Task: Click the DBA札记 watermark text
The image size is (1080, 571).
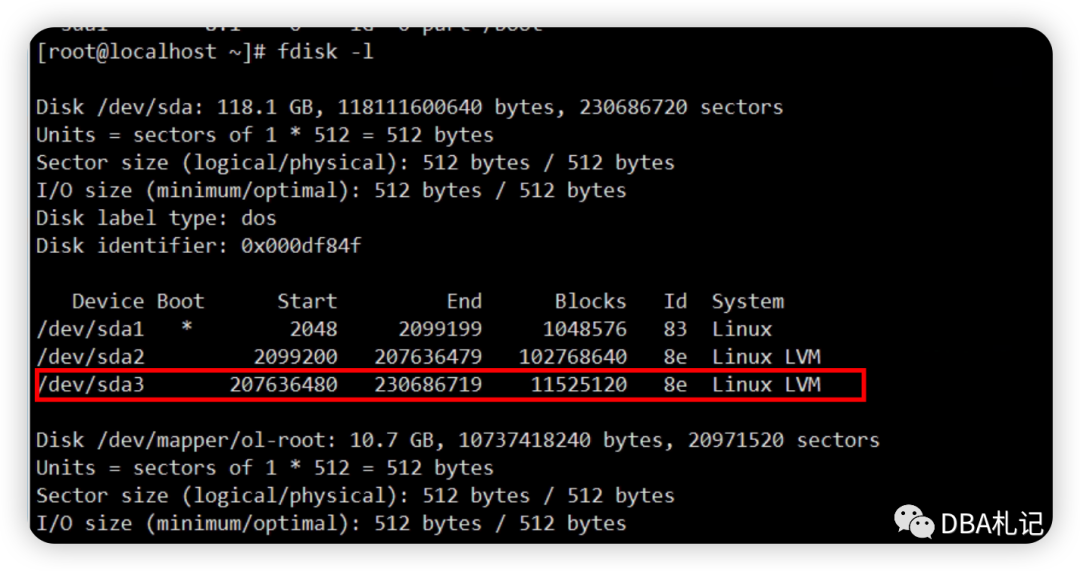Action: tap(991, 524)
